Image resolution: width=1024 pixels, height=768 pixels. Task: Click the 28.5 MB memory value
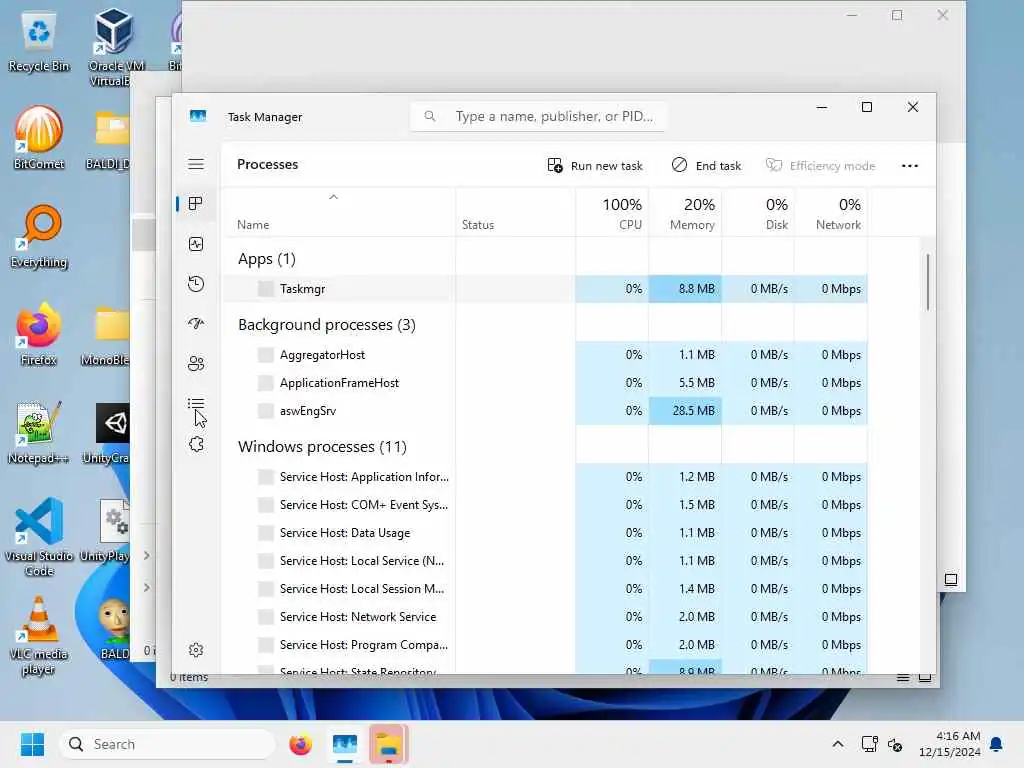tap(694, 411)
